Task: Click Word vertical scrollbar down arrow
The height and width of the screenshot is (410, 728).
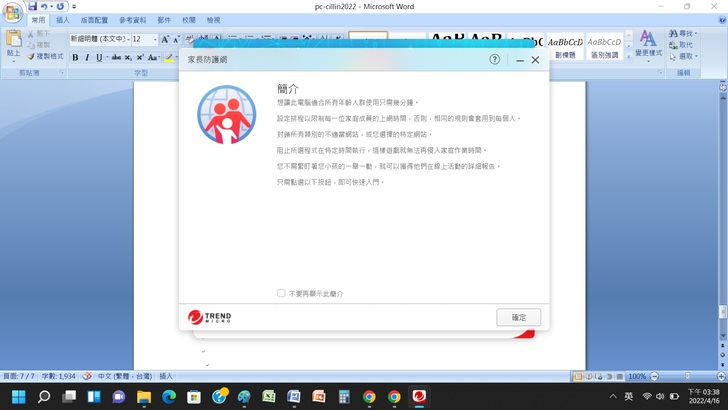Action: coord(722,336)
